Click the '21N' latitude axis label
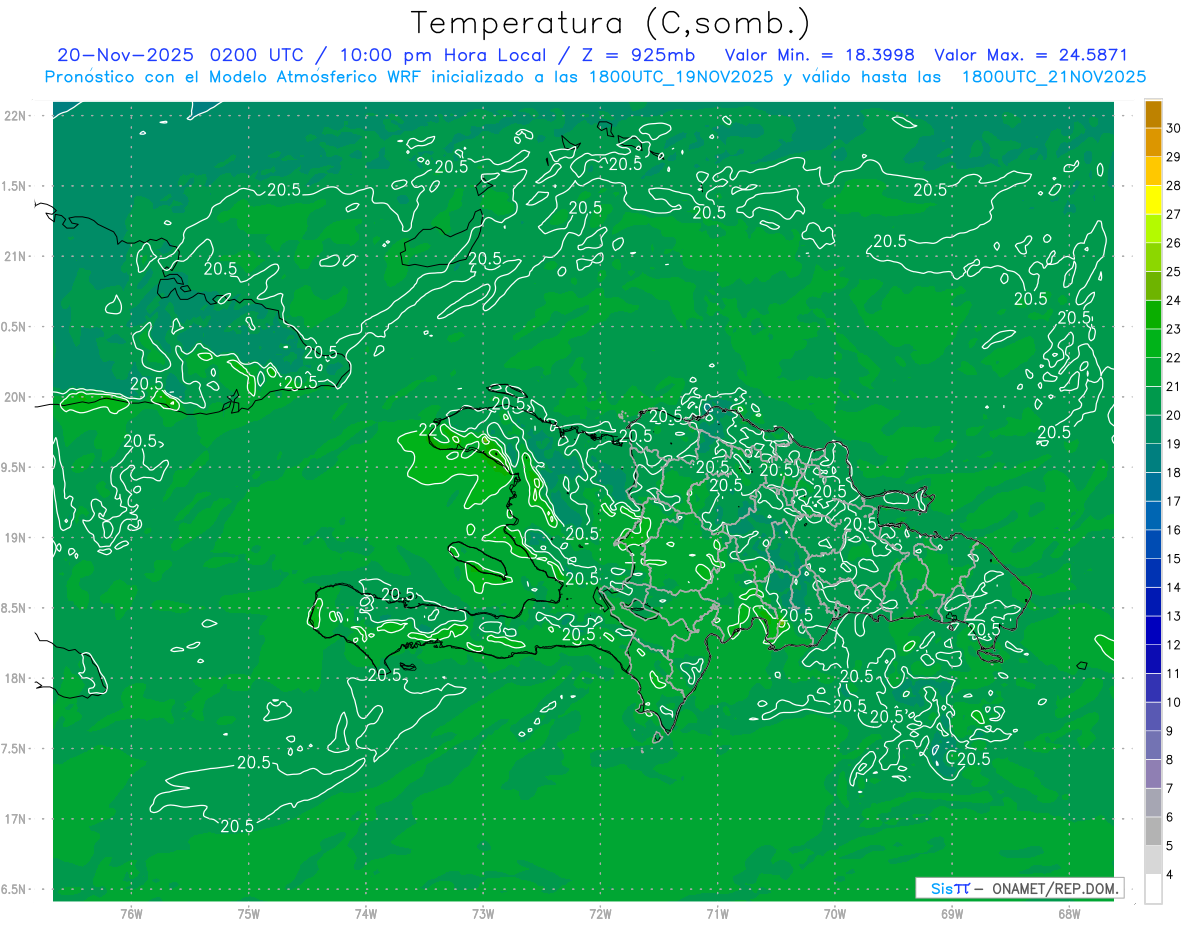This screenshot has width=1200, height=927. click(16, 256)
